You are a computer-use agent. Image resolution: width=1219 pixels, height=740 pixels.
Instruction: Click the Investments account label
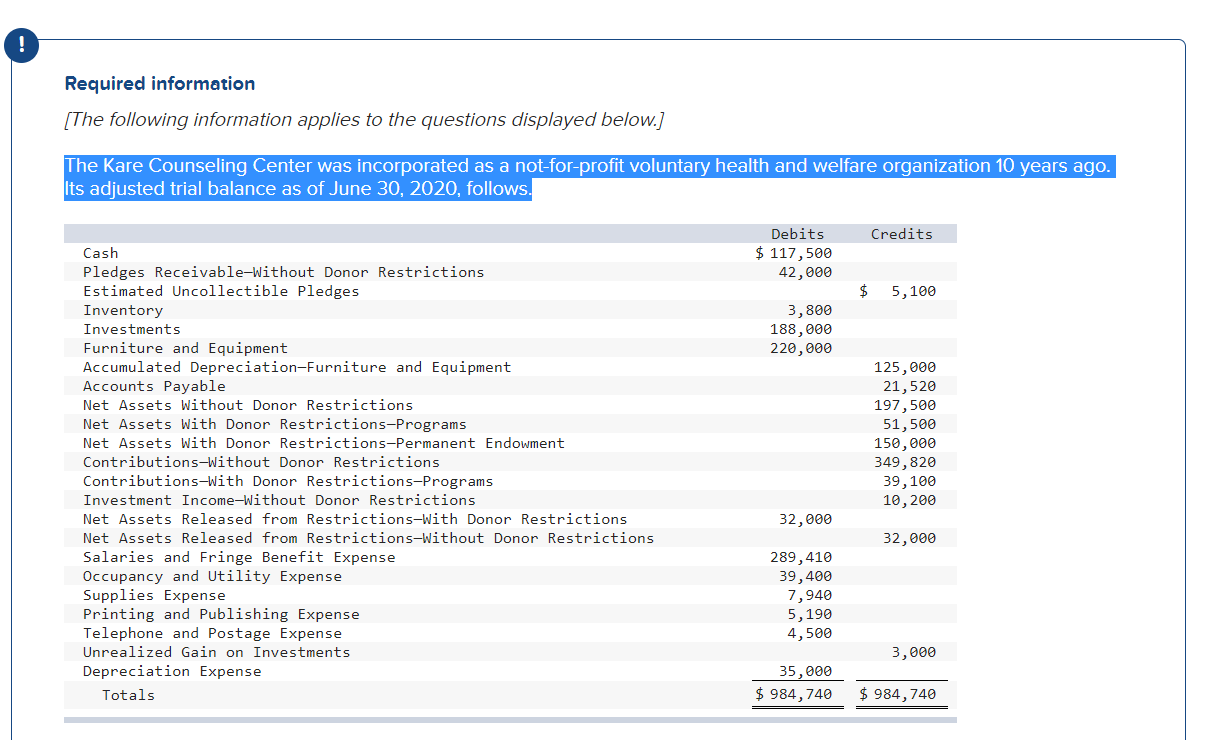(x=132, y=328)
